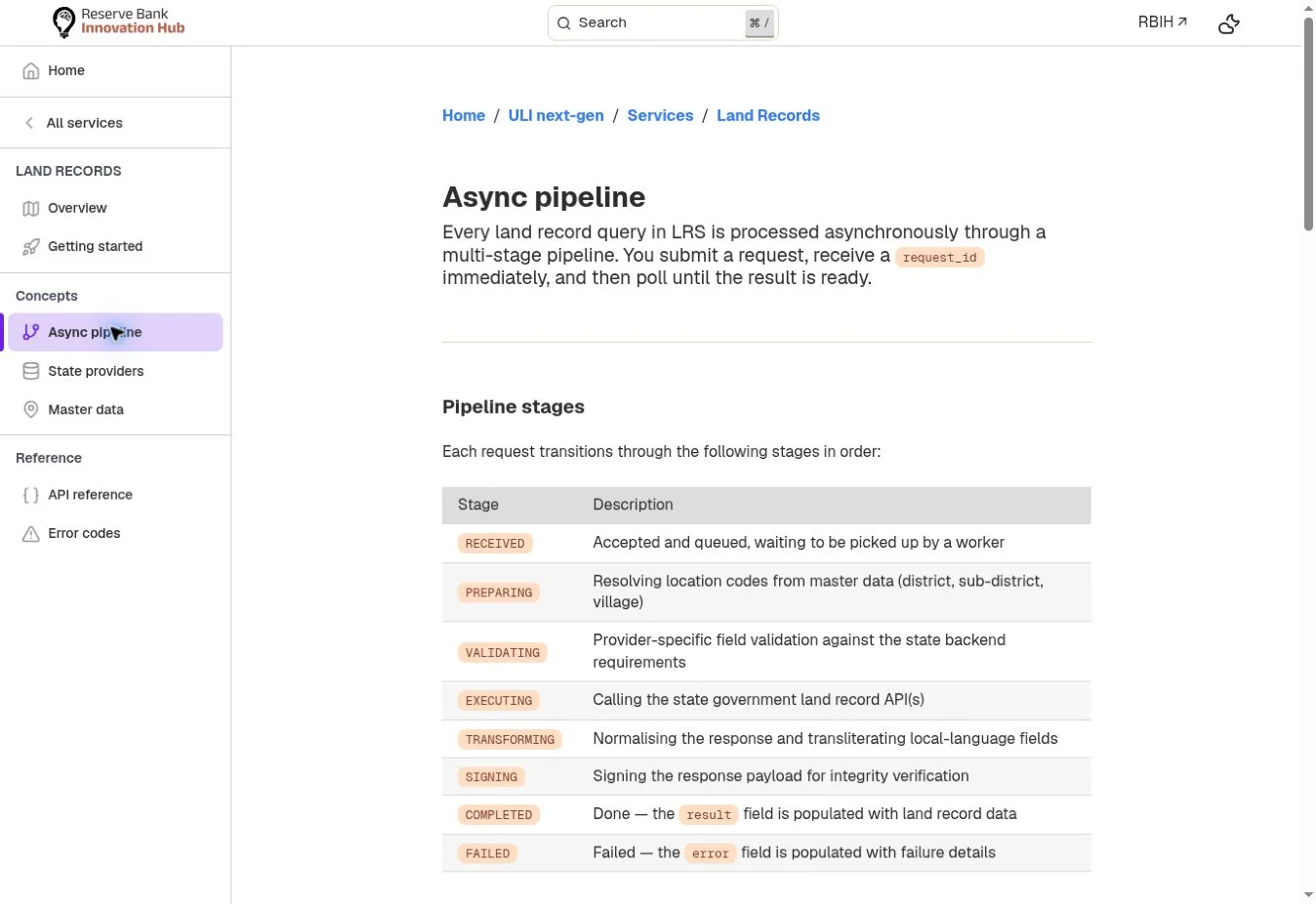Image resolution: width=1316 pixels, height=904 pixels.
Task: Click the Async pipeline branch icon
Action: 31,333
